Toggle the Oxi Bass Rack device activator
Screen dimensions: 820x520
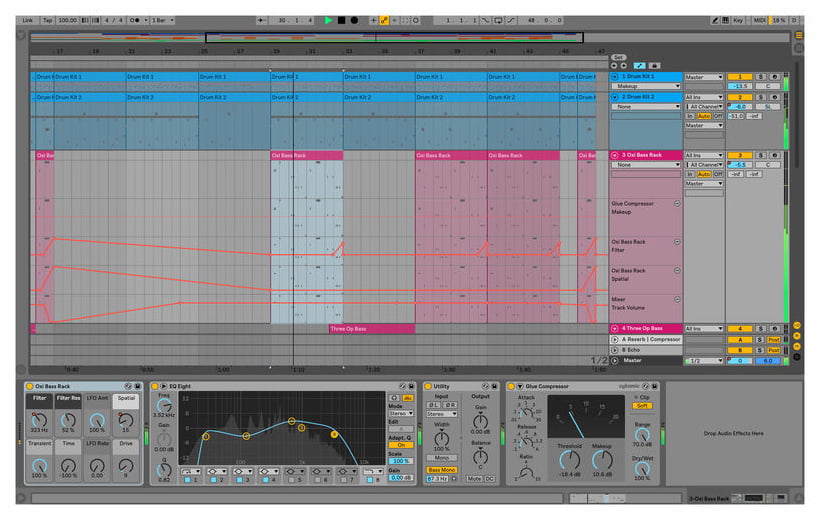pyautogui.click(x=30, y=387)
